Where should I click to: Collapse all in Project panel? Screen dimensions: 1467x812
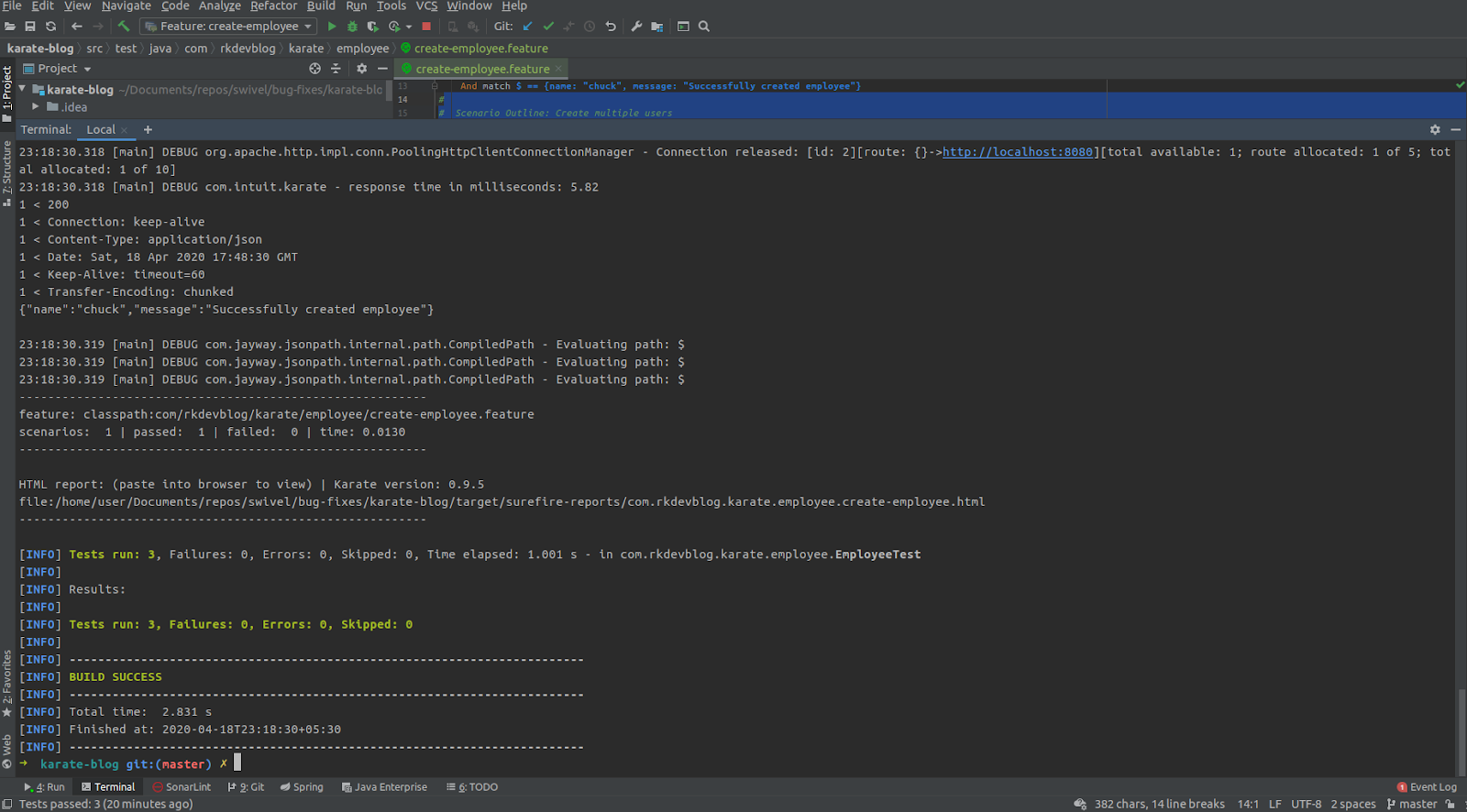point(336,69)
